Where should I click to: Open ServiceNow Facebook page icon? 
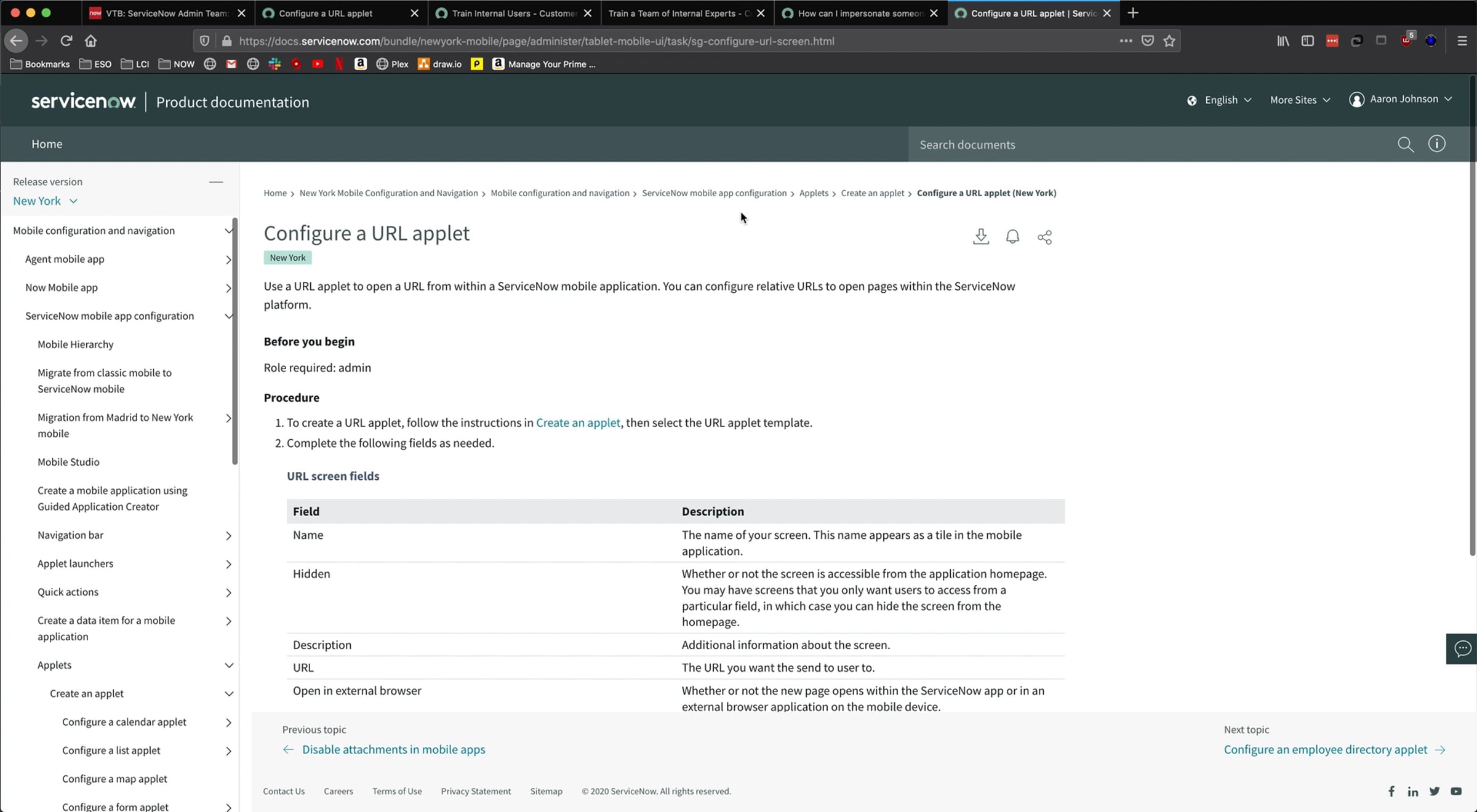click(1391, 792)
